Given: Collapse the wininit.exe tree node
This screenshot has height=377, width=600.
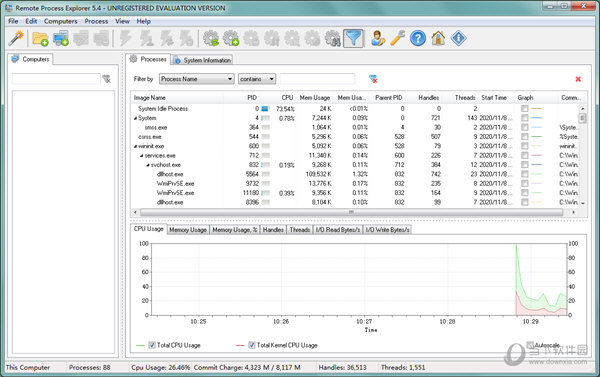Looking at the screenshot, I should [x=135, y=146].
